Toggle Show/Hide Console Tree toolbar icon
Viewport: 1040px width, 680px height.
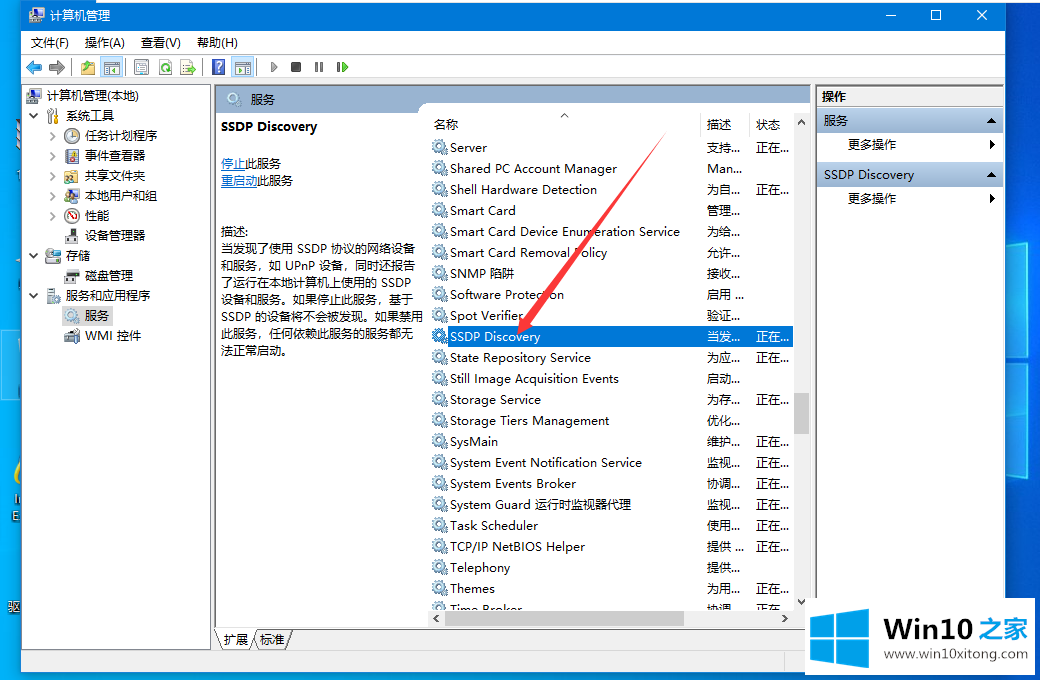[111, 67]
